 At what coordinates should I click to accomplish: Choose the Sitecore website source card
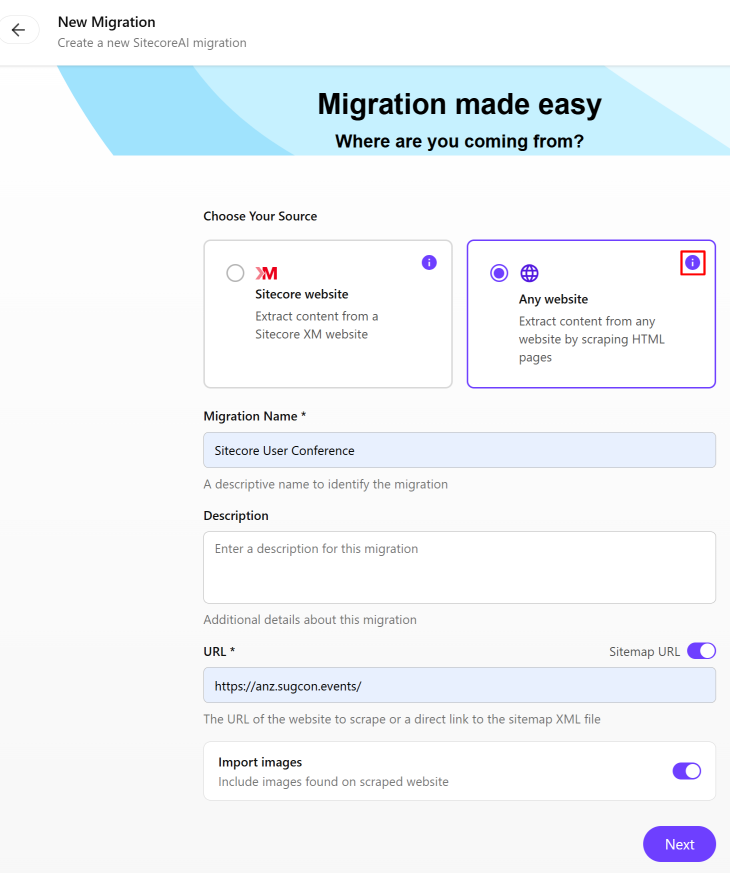coord(328,314)
